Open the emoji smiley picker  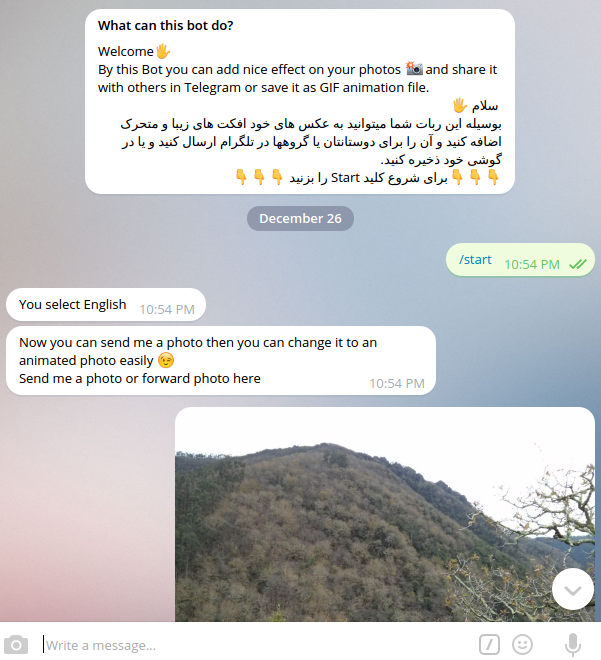[522, 644]
